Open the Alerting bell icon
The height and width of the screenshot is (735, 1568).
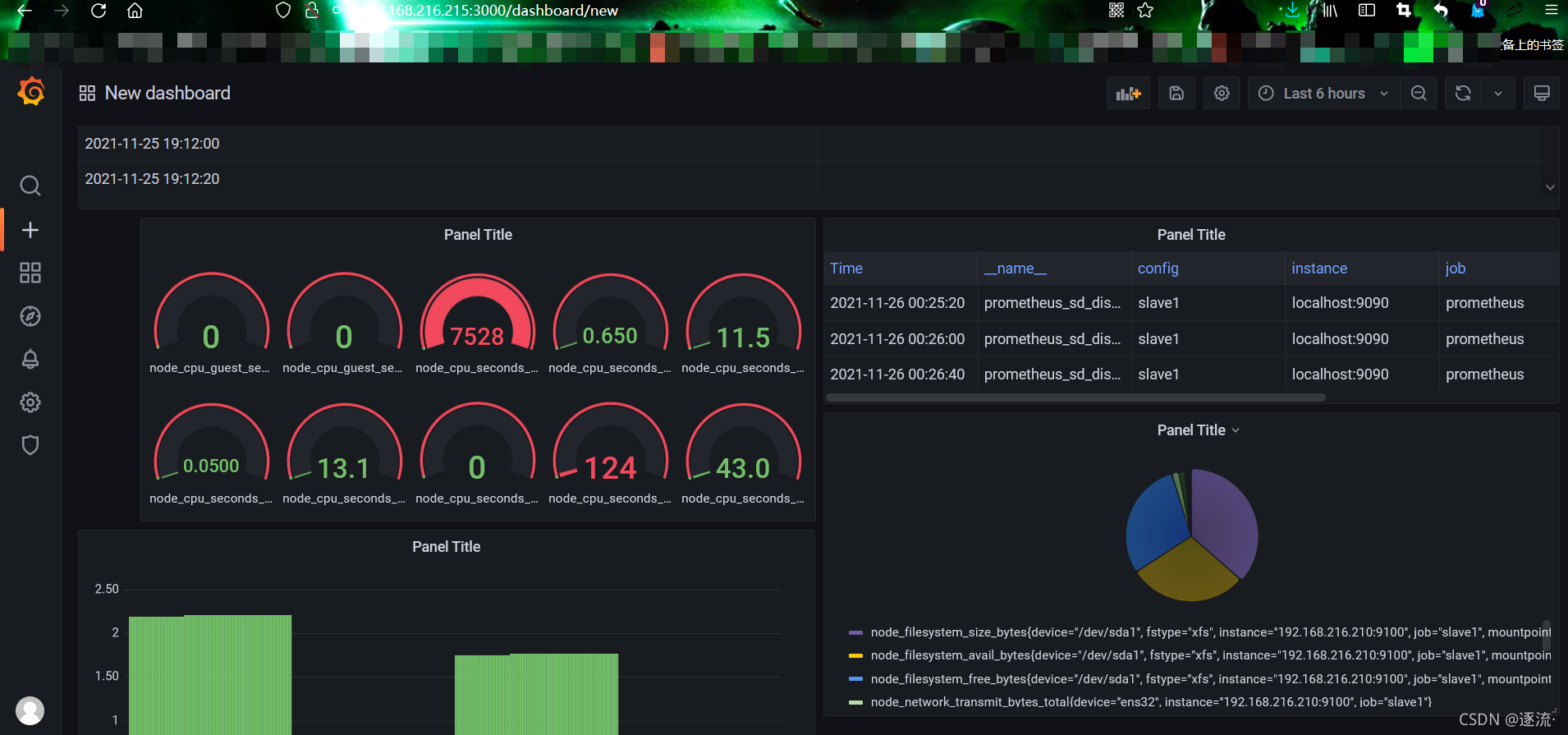click(30, 359)
